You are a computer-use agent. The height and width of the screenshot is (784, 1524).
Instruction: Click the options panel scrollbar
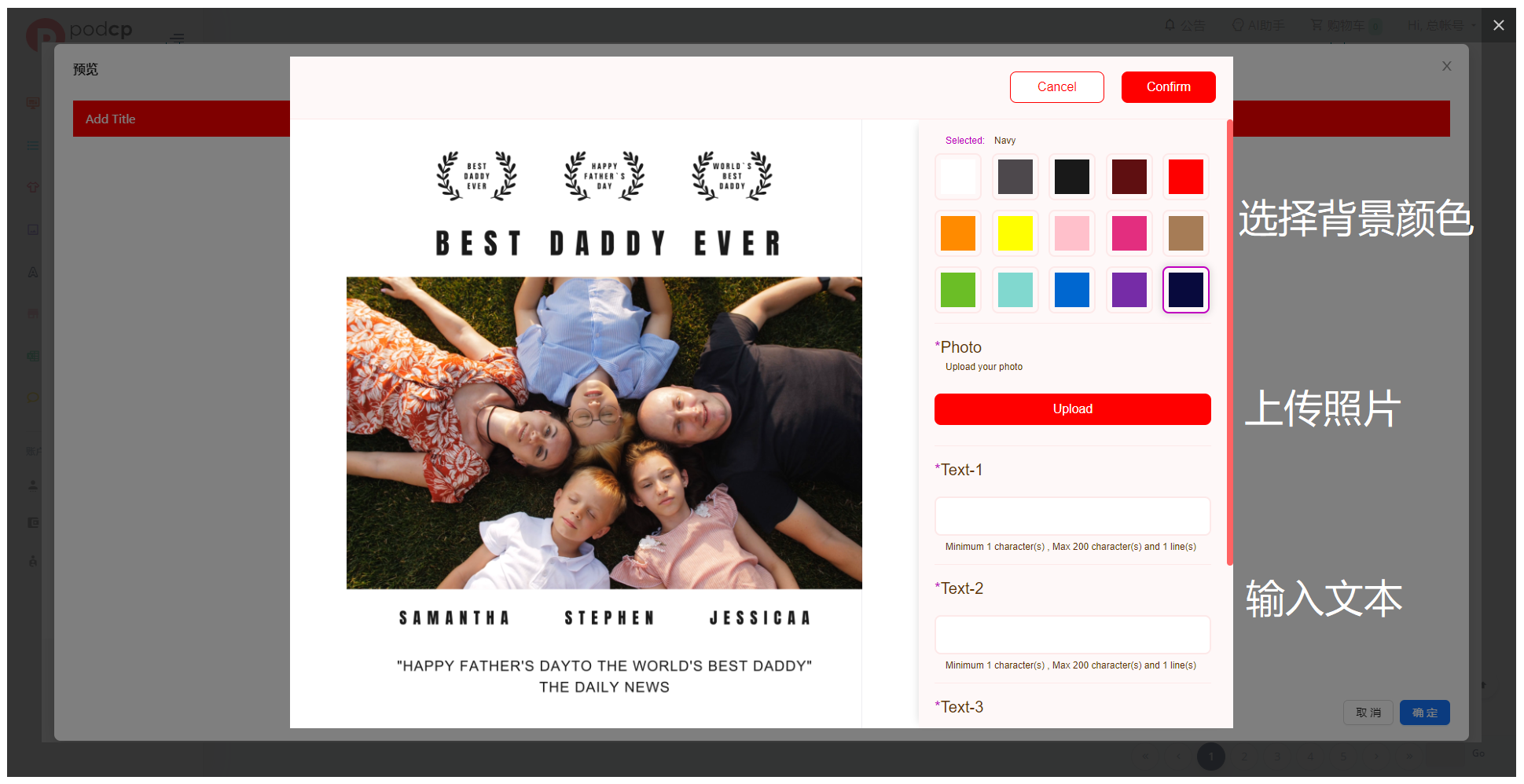pyautogui.click(x=1229, y=342)
